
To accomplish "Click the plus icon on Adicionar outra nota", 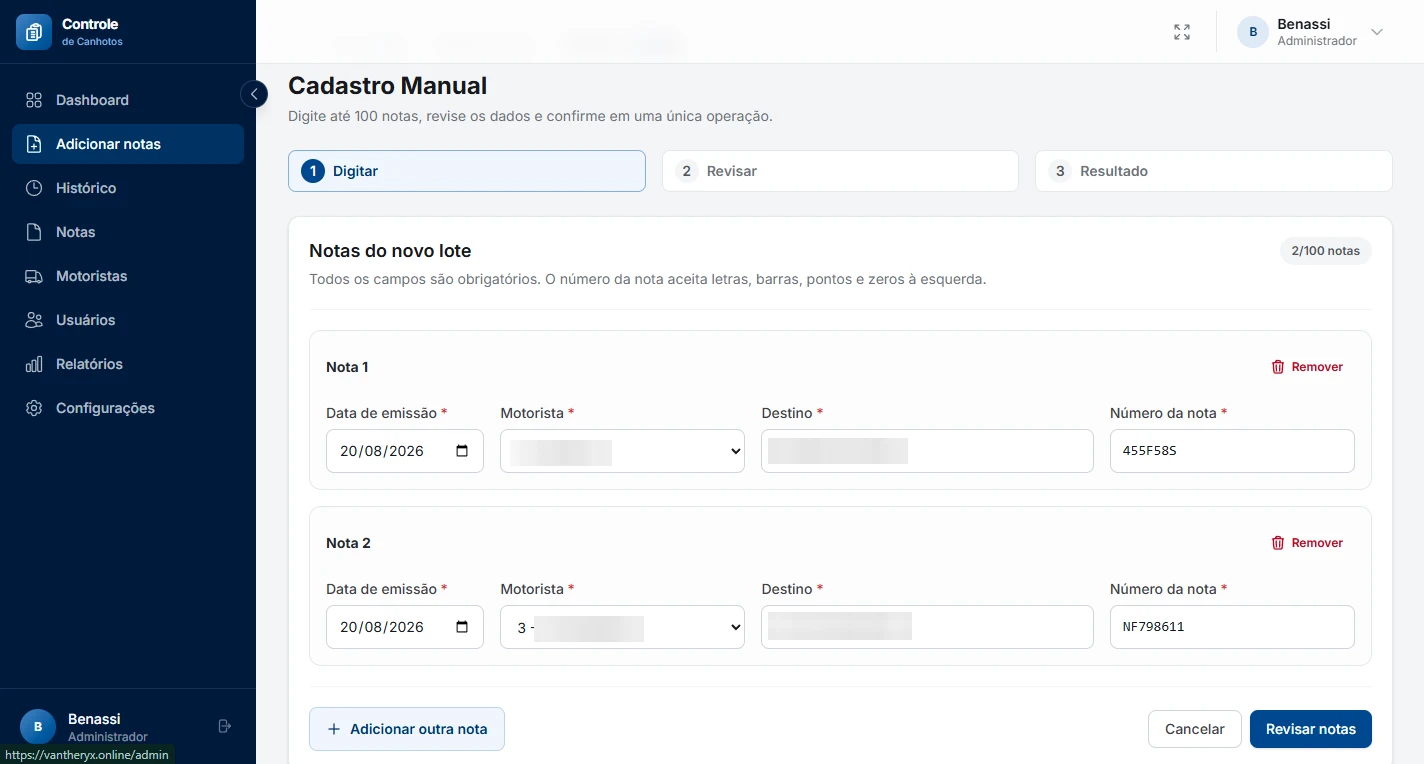I will tap(334, 729).
